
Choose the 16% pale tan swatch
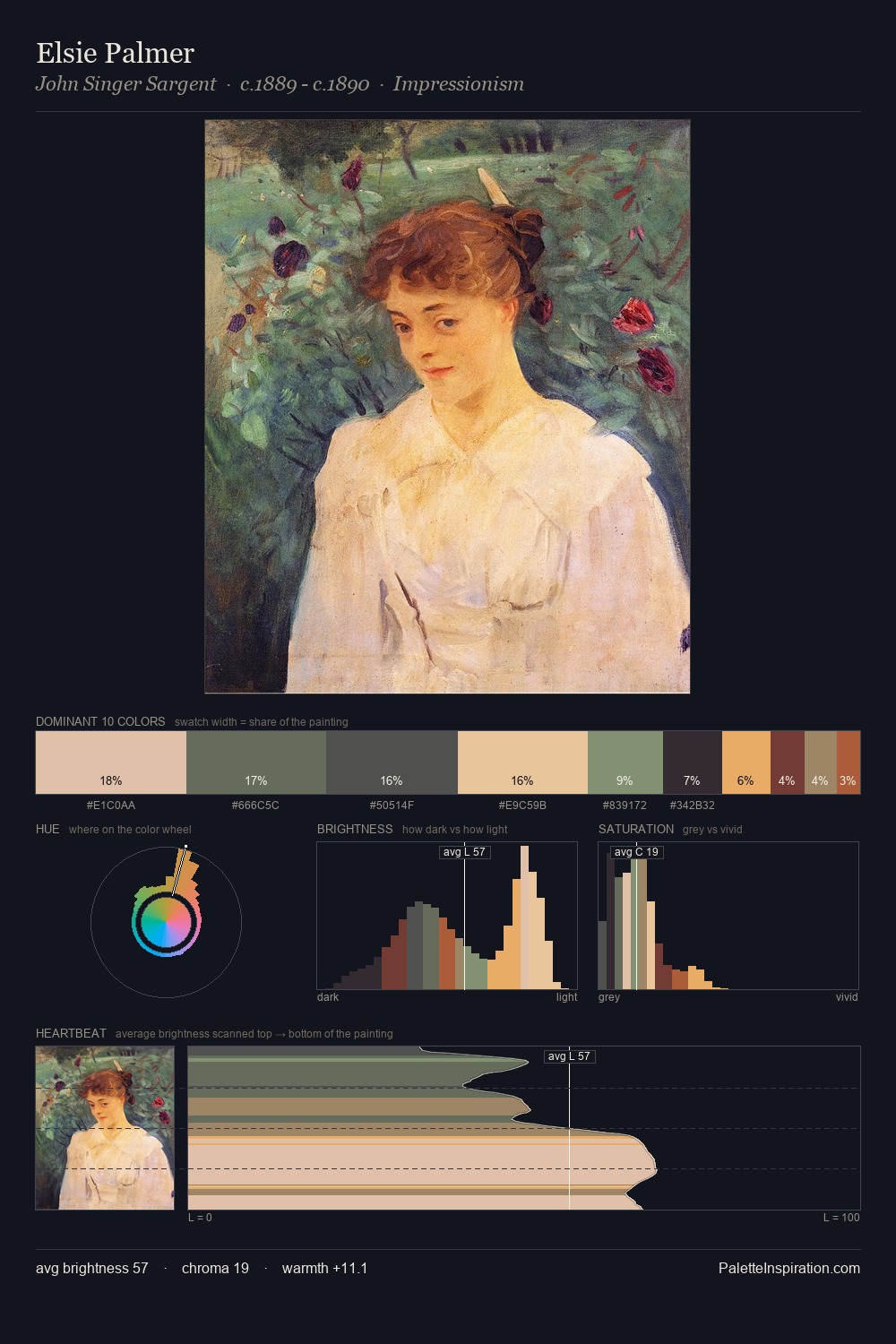pyautogui.click(x=522, y=762)
